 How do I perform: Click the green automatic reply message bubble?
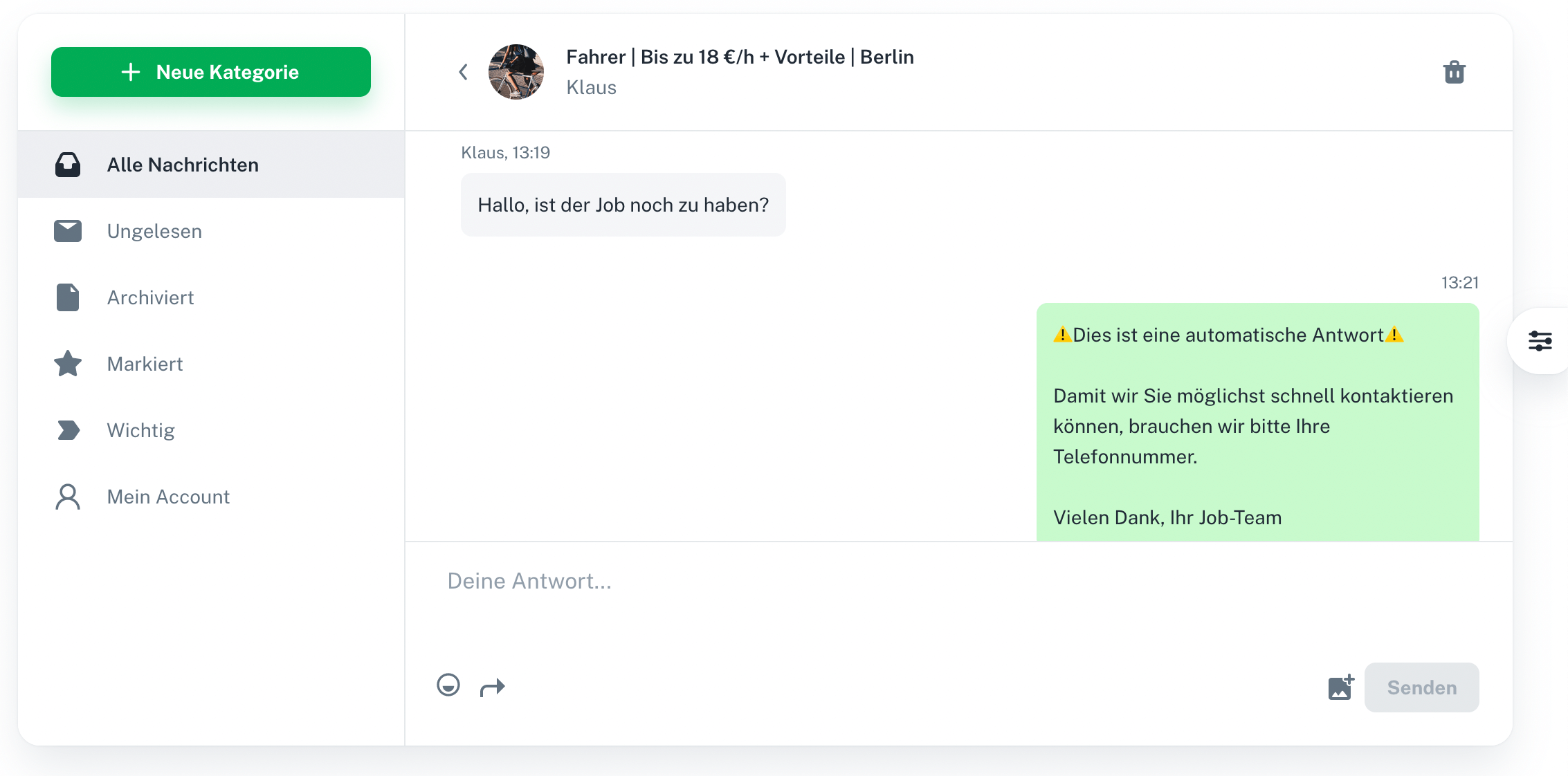click(1257, 422)
